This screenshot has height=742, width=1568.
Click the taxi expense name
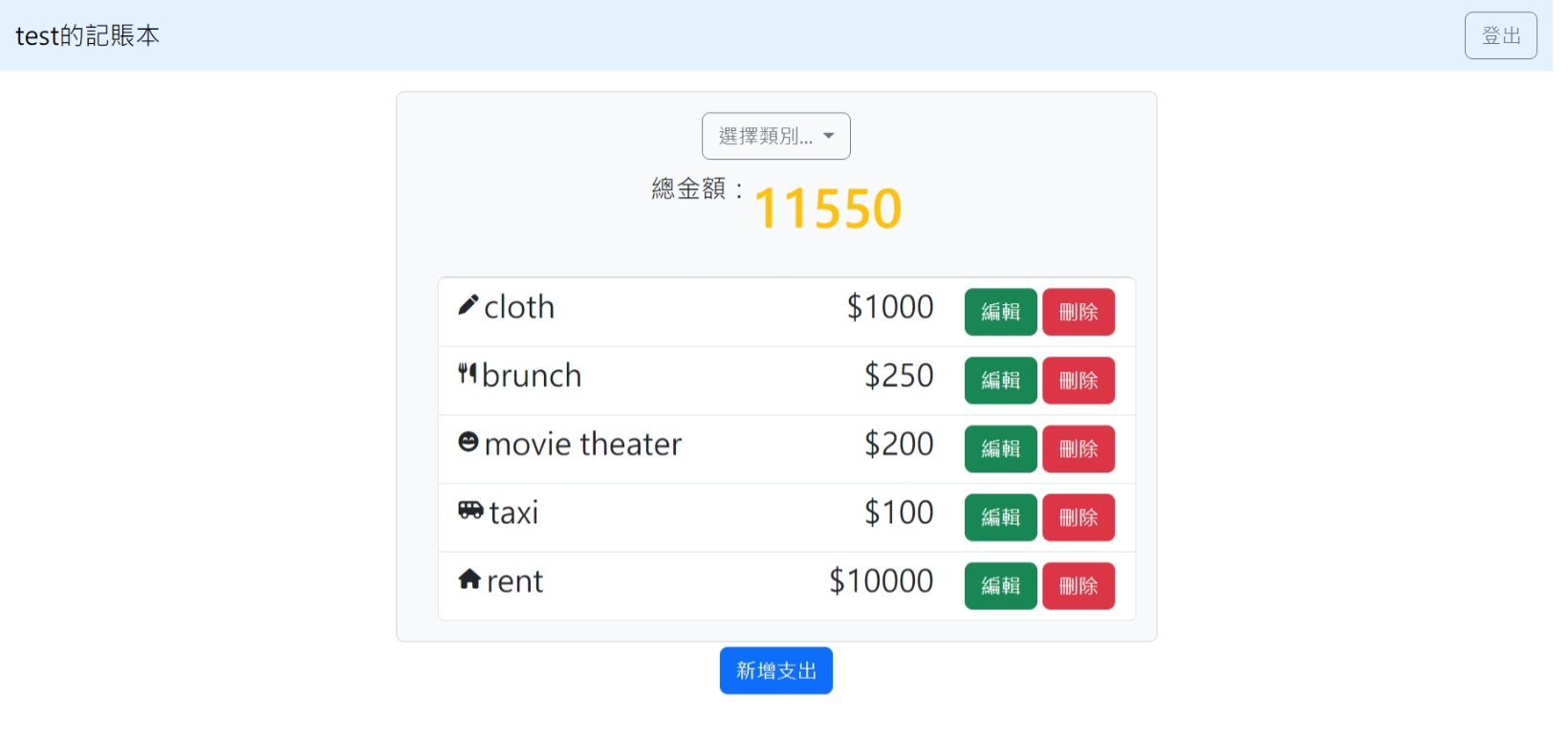tap(513, 513)
